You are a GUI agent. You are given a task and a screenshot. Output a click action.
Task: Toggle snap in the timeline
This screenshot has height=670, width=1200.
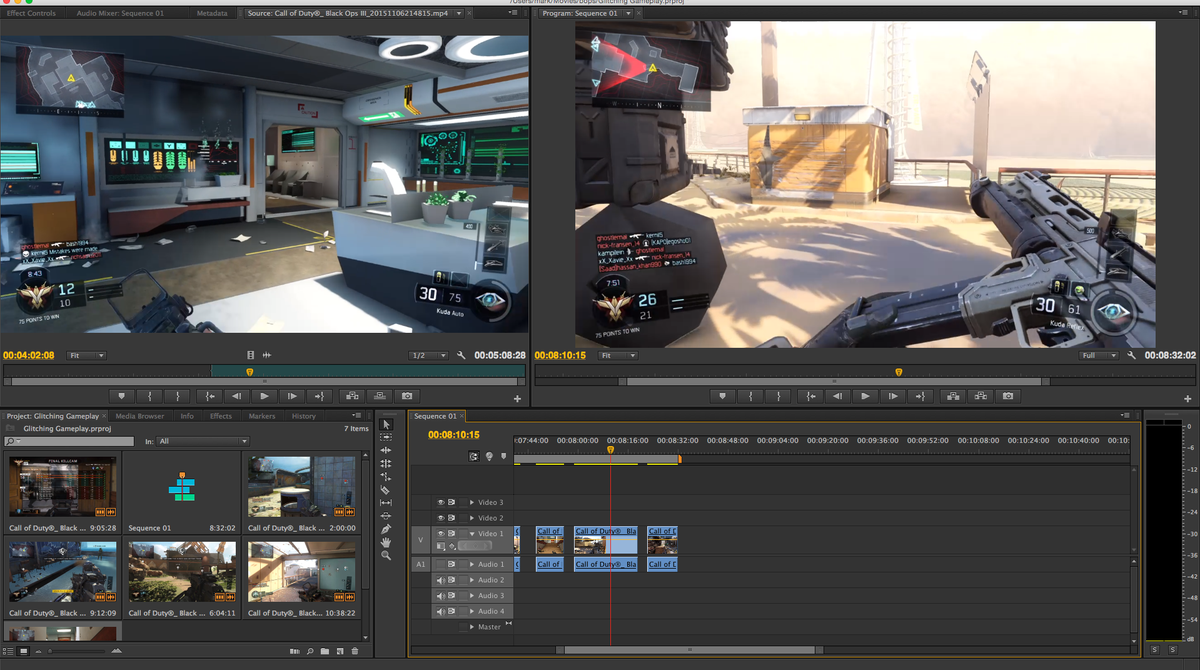click(x=474, y=456)
